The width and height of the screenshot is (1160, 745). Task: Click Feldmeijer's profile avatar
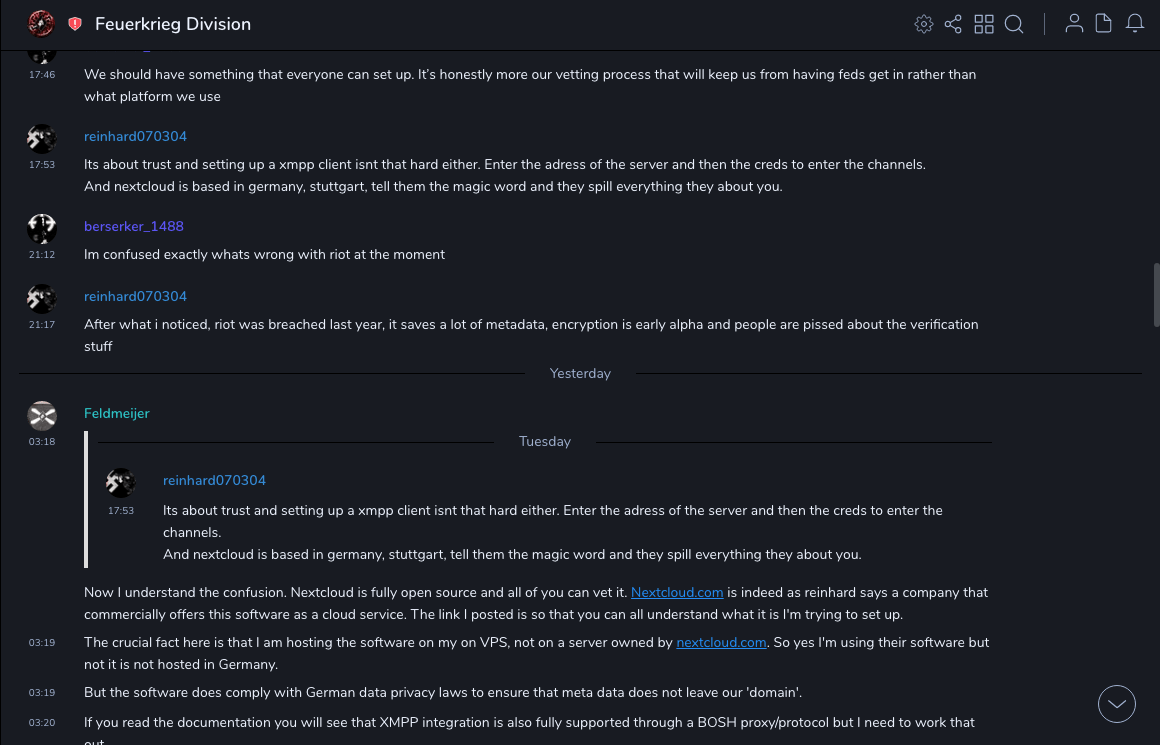(42, 415)
